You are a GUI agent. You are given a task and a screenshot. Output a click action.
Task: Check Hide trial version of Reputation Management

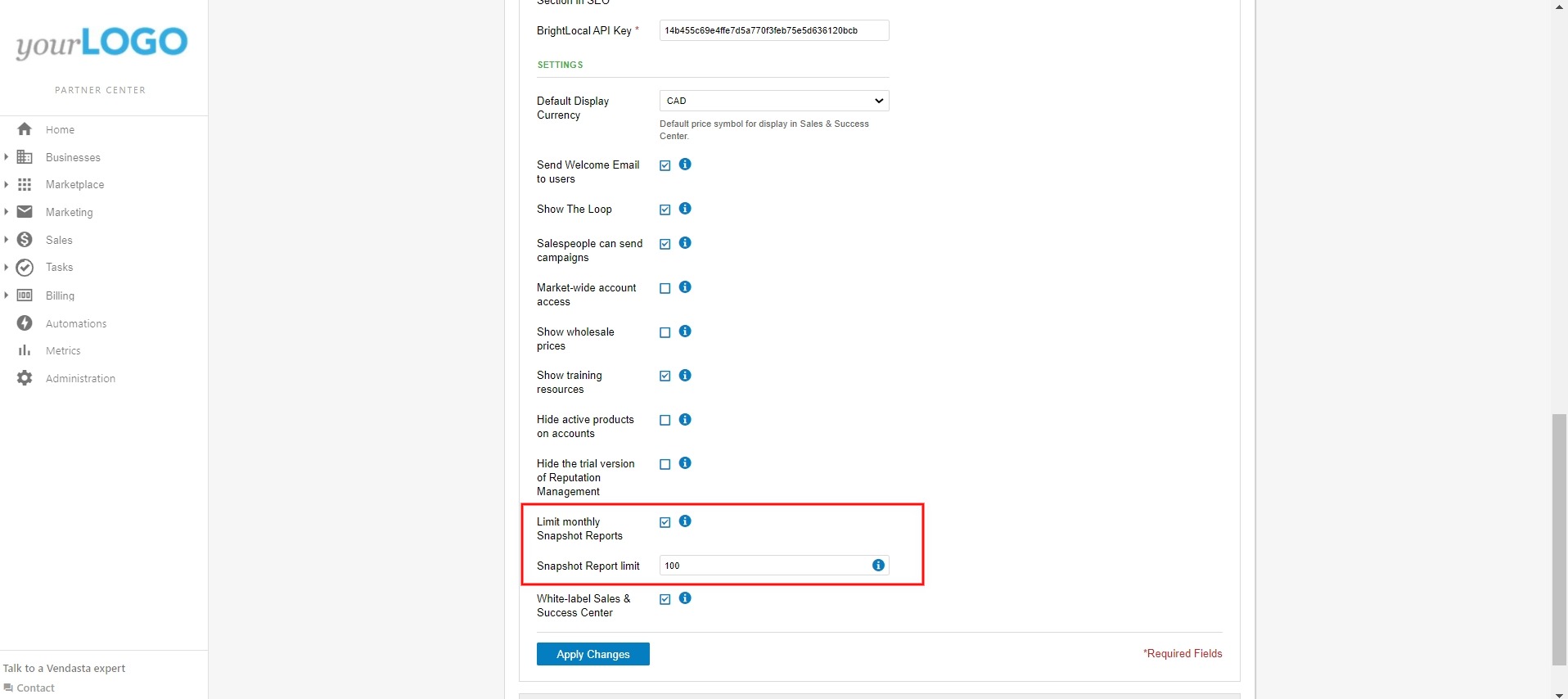[x=665, y=464]
